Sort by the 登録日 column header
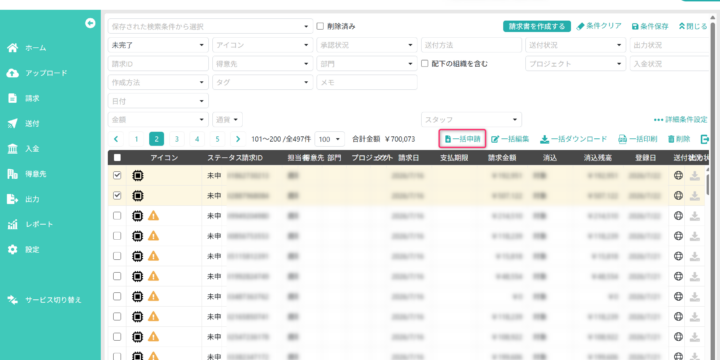This screenshot has width=720, height=360. (x=646, y=158)
